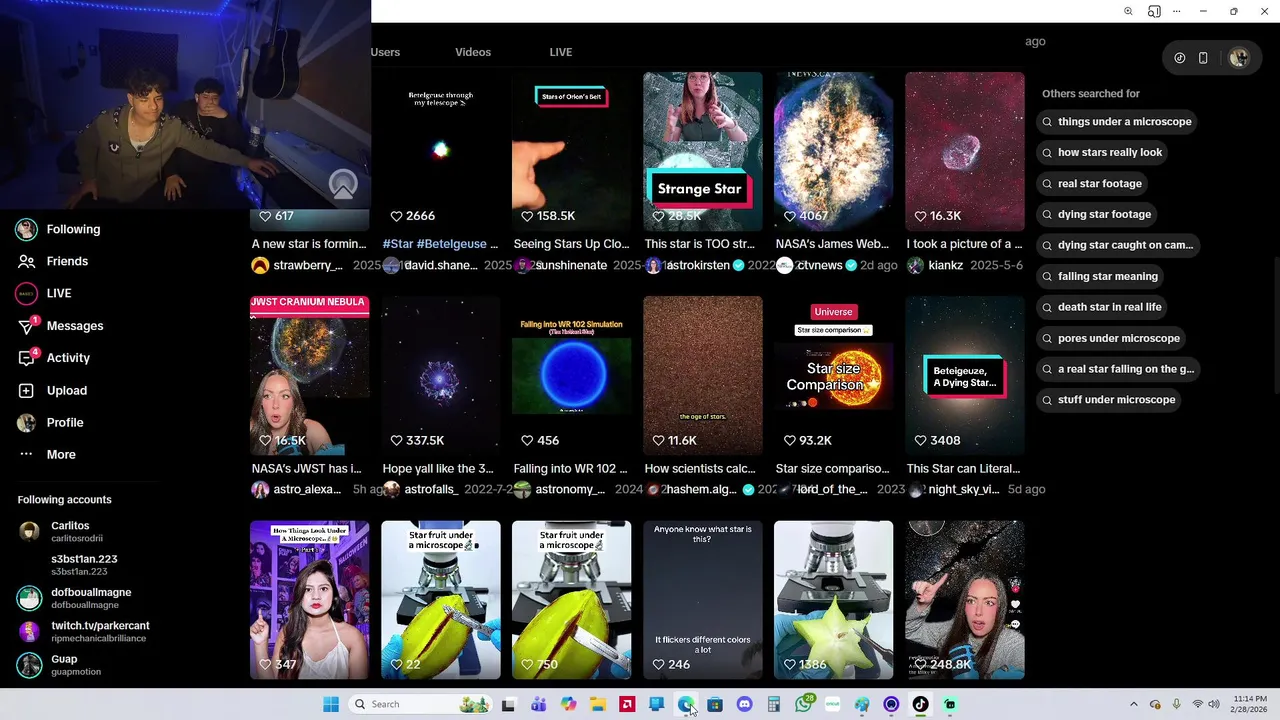1280x720 pixels.
Task: Open the Following feed icon
Action: (x=27, y=229)
